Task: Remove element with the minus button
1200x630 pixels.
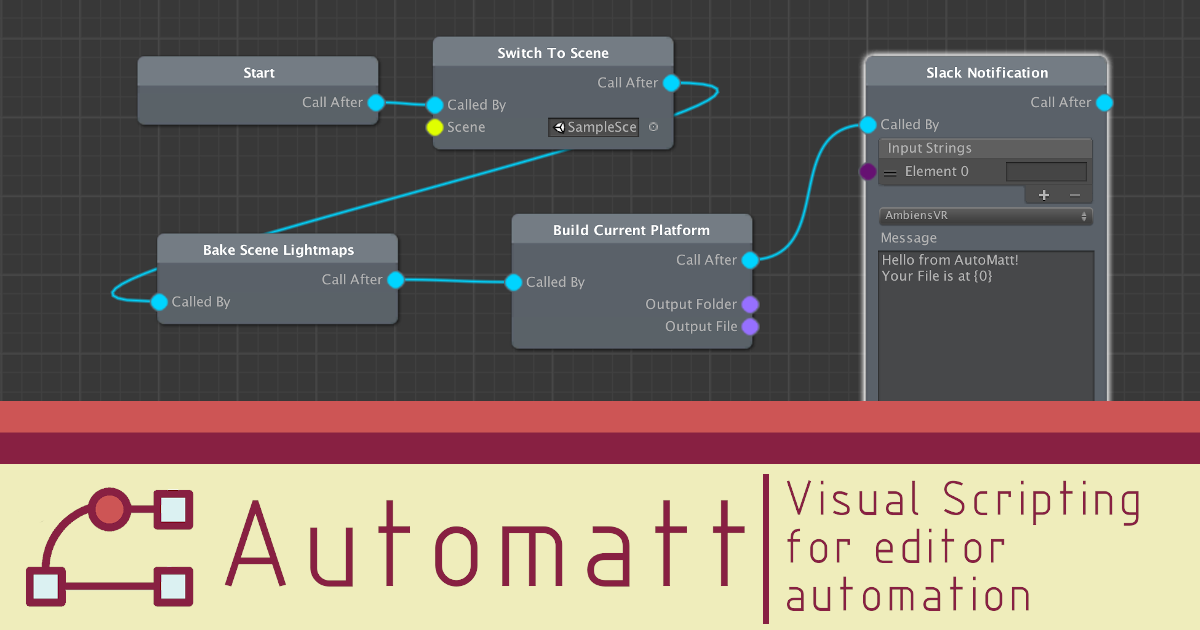Action: tap(1075, 195)
